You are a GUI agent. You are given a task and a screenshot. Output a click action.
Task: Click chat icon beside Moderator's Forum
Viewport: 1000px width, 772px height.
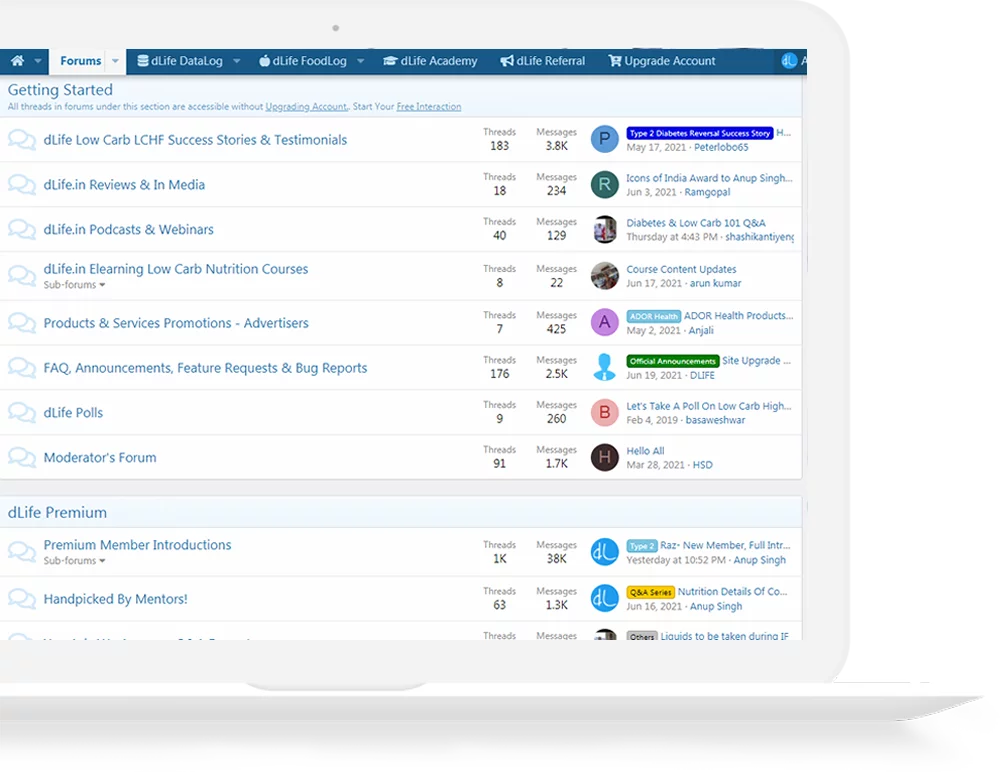tap(22, 457)
